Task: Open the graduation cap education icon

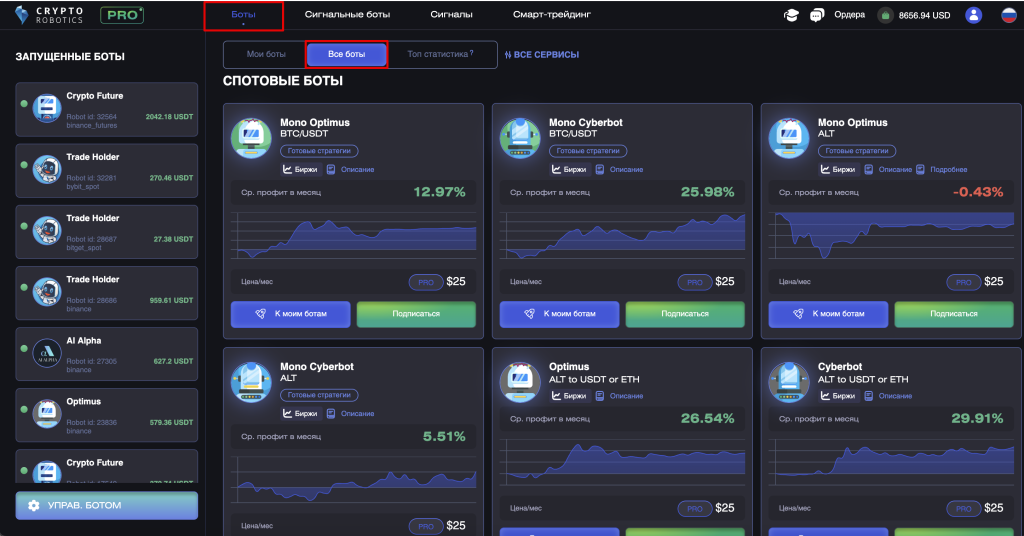Action: [791, 15]
